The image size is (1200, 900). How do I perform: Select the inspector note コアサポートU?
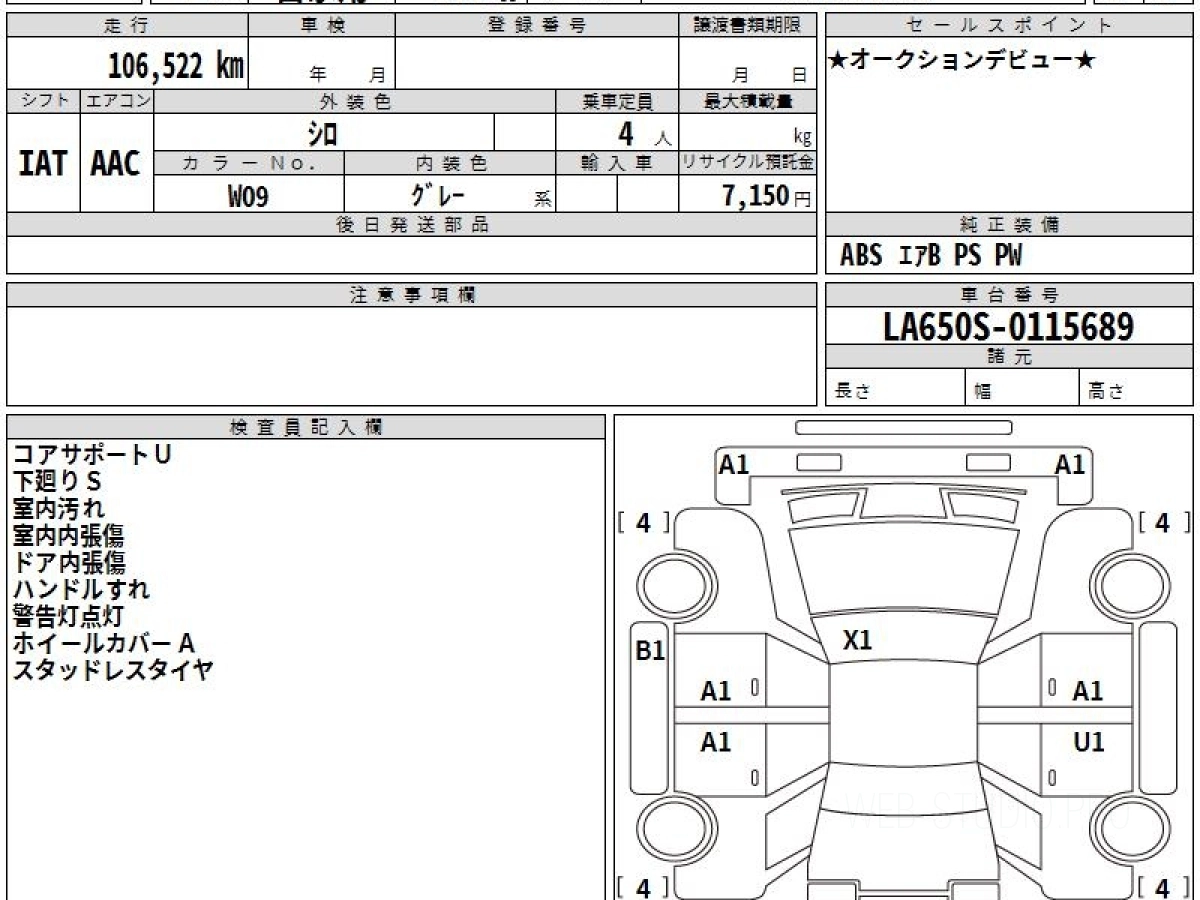[x=92, y=454]
